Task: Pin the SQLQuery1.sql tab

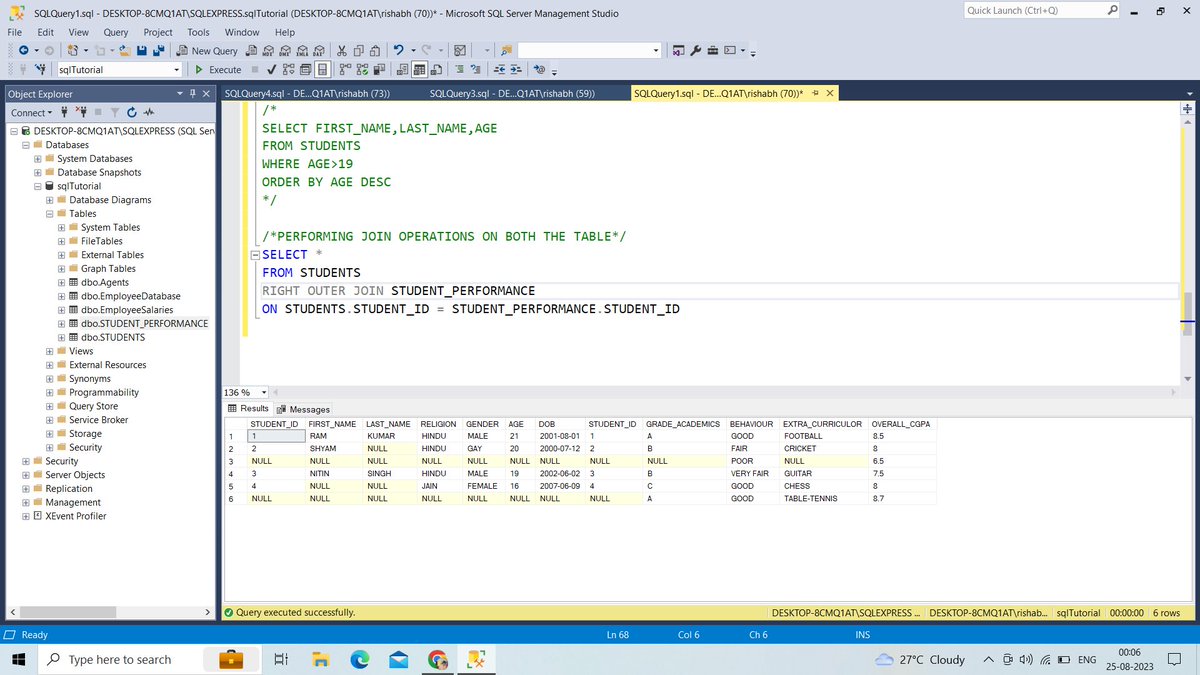Action: pos(815,92)
